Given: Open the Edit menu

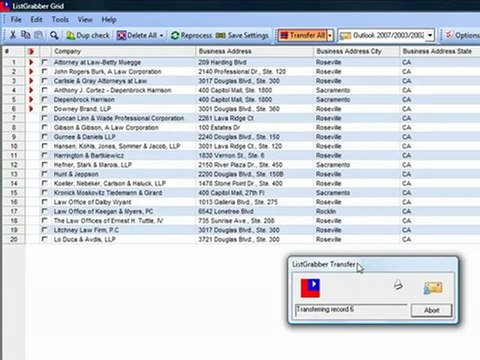Looking at the screenshot, I should (x=36, y=20).
